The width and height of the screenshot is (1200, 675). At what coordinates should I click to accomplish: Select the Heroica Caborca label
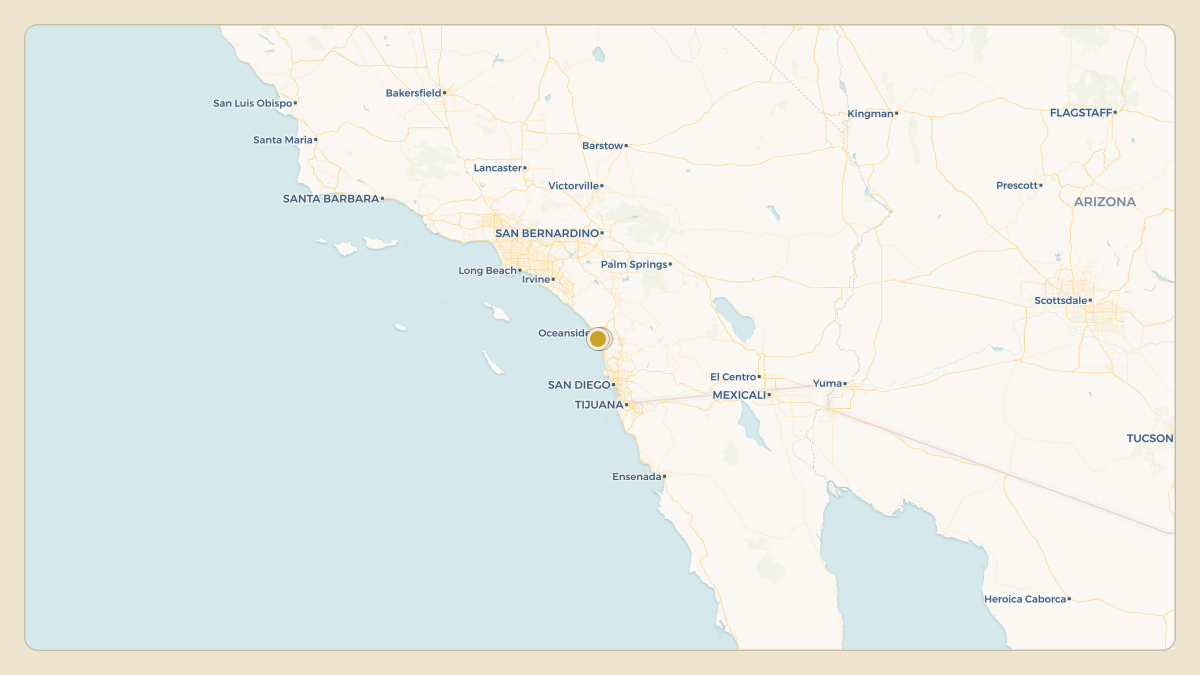point(1025,599)
